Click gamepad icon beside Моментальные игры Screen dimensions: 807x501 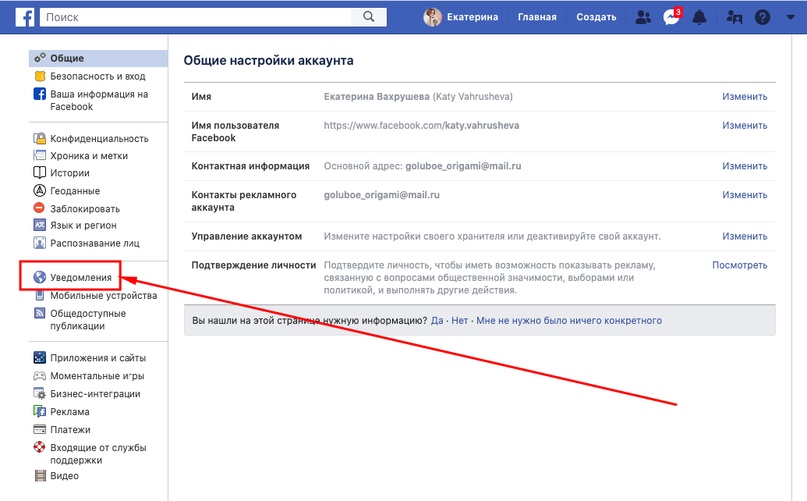40,376
